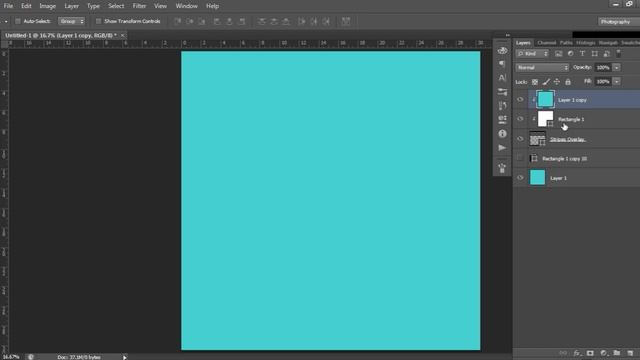Open the Fill slider arrow
The height and width of the screenshot is (360, 640).
point(616,82)
